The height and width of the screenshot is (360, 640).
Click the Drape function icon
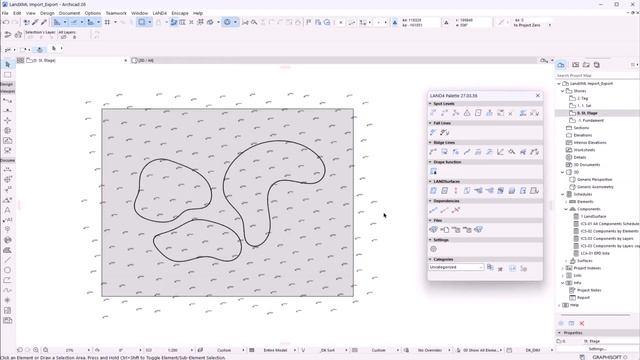pos(433,171)
